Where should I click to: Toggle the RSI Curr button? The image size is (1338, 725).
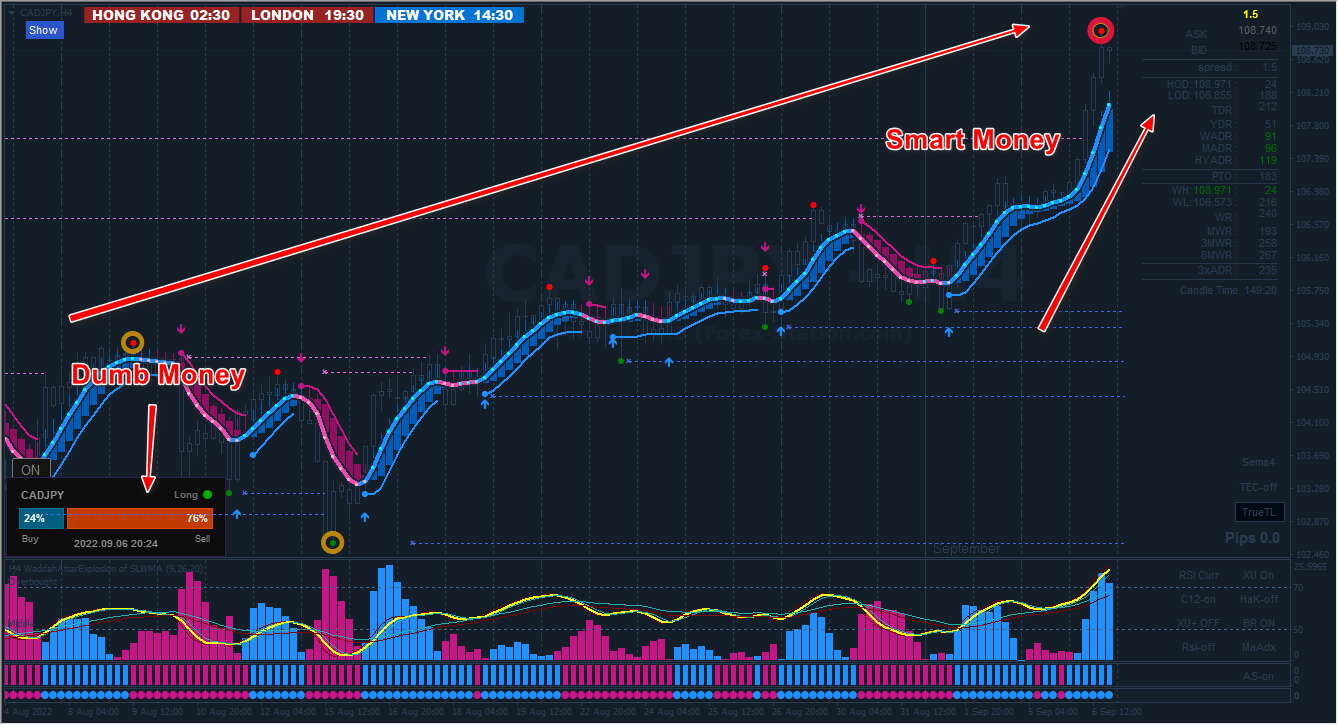click(1199, 575)
